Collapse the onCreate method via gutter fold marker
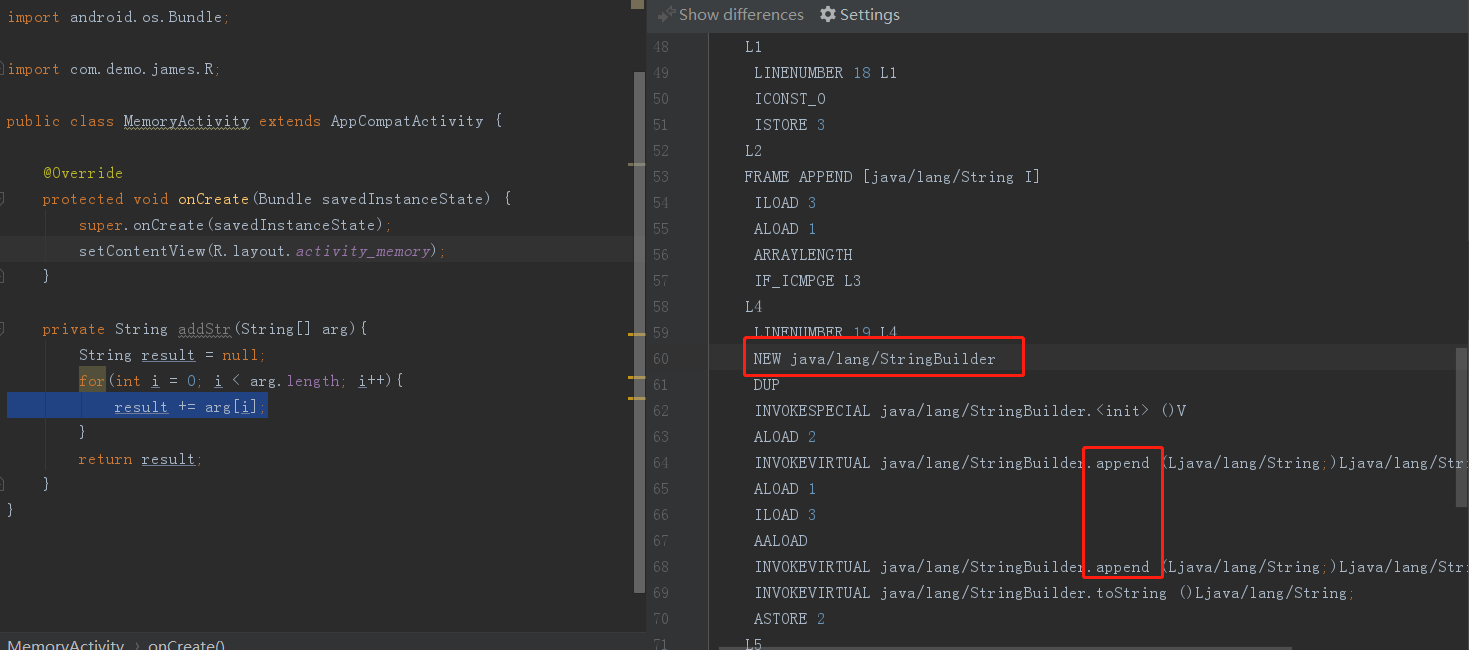The width and height of the screenshot is (1469, 650). pos(3,199)
